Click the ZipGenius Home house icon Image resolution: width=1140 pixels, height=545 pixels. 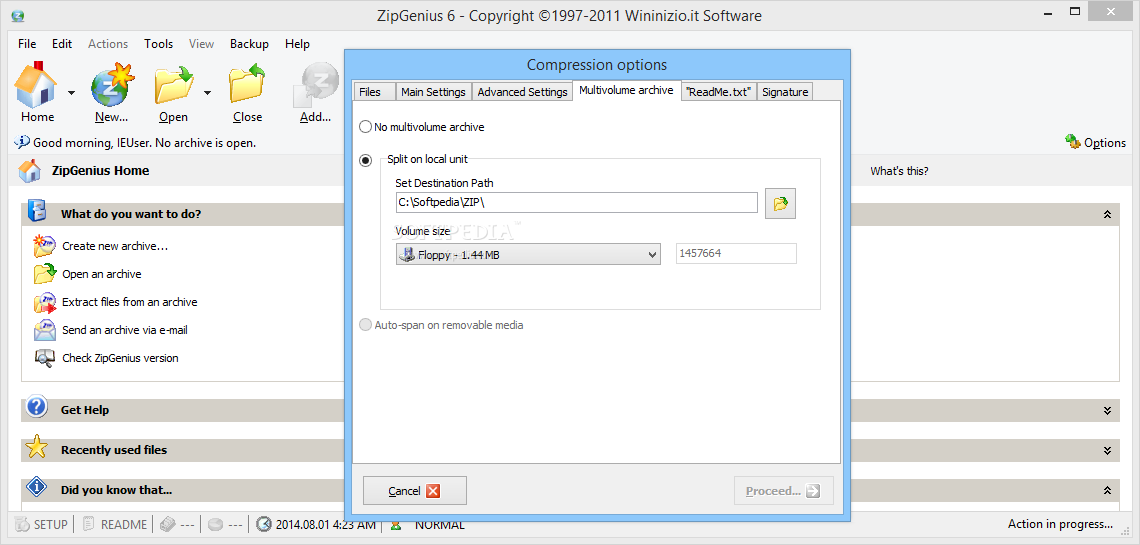30,171
